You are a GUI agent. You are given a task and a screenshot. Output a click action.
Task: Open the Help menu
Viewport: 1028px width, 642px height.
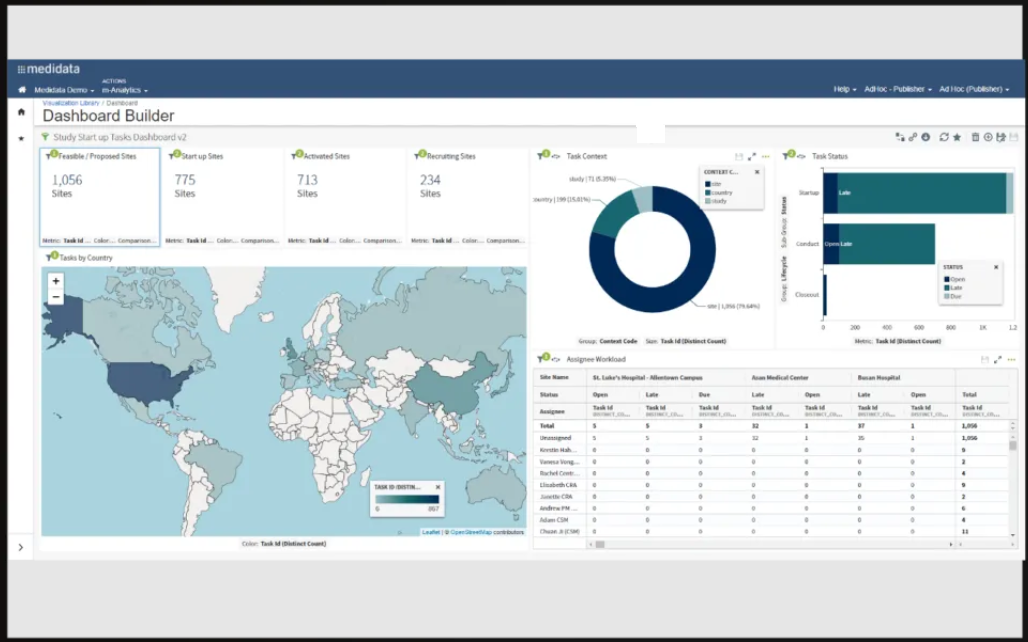[845, 90]
